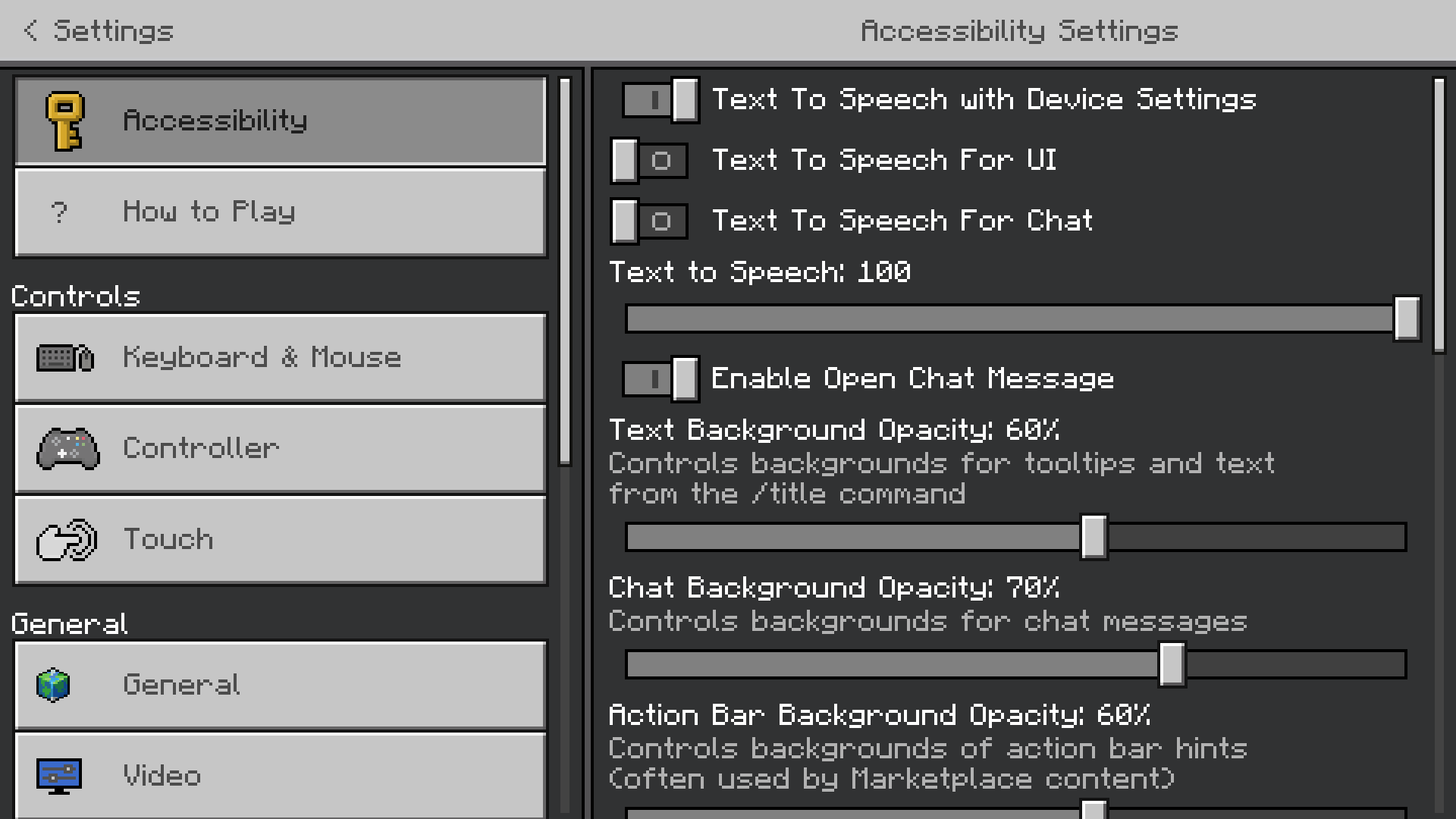Viewport: 1456px width, 819px height.
Task: Click the keyboard and mouse icon
Action: coord(65,358)
